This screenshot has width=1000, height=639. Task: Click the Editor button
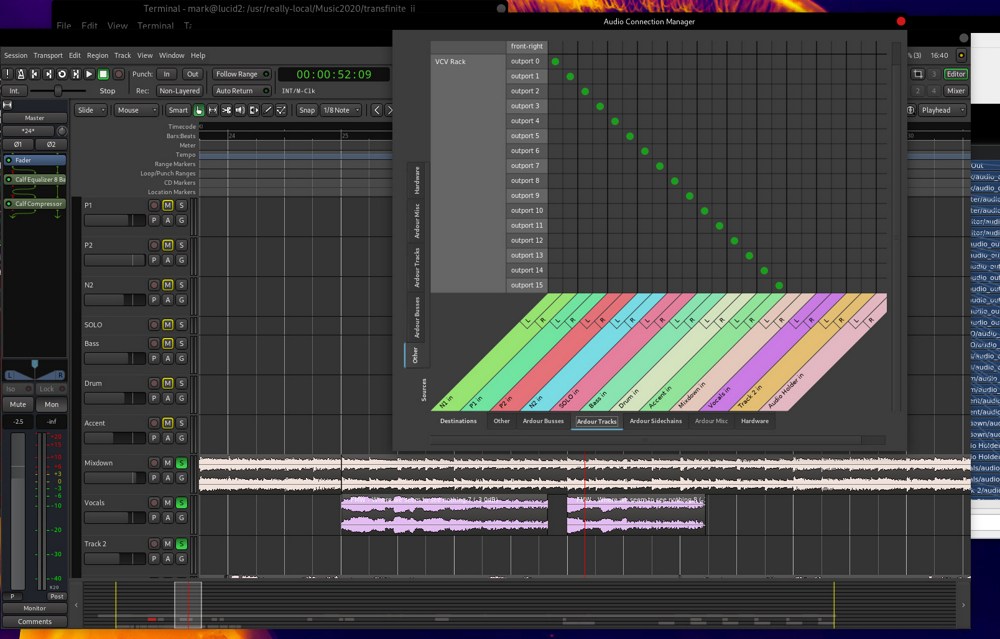coord(955,74)
